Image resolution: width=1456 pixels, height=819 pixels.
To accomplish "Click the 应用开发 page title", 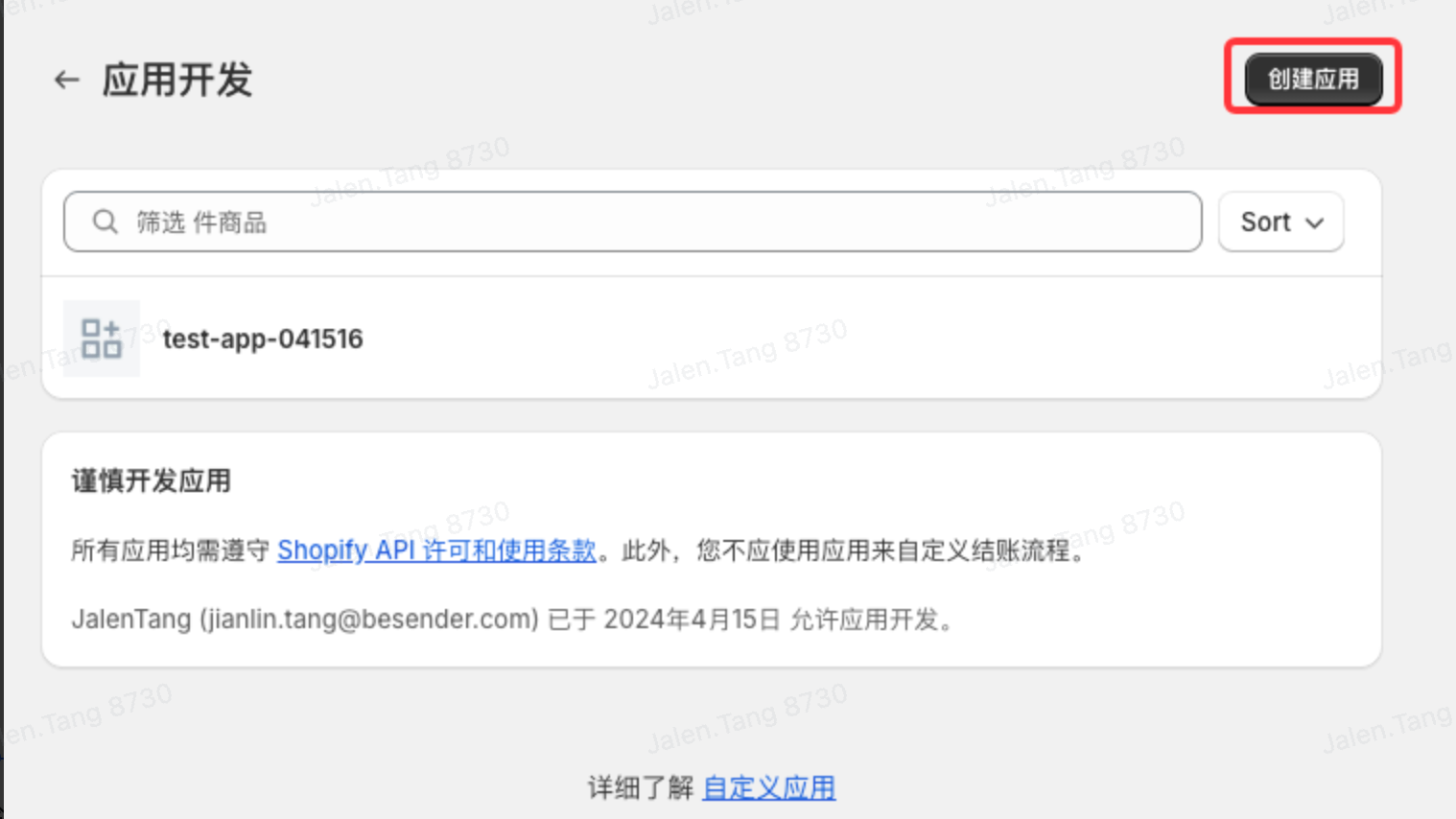I will coord(177,80).
